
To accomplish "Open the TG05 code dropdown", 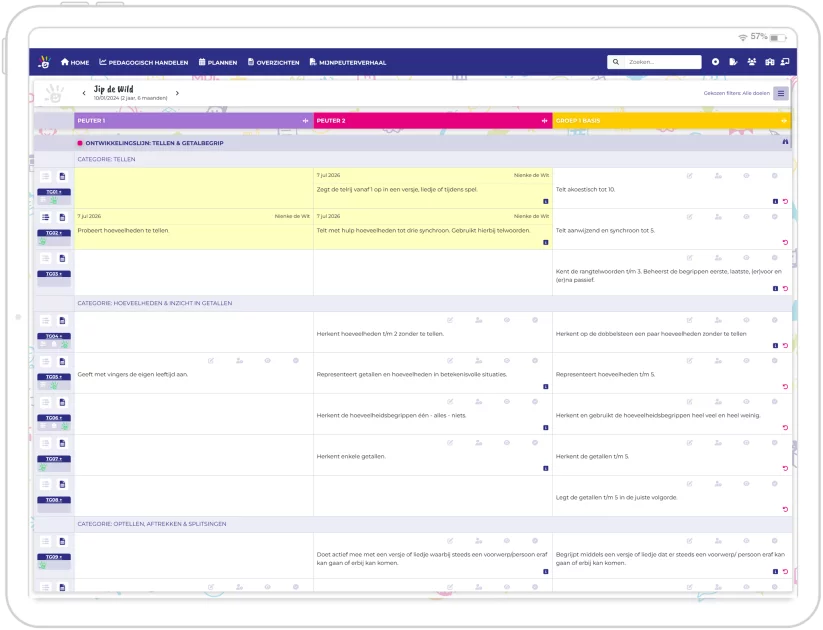I will [54, 377].
